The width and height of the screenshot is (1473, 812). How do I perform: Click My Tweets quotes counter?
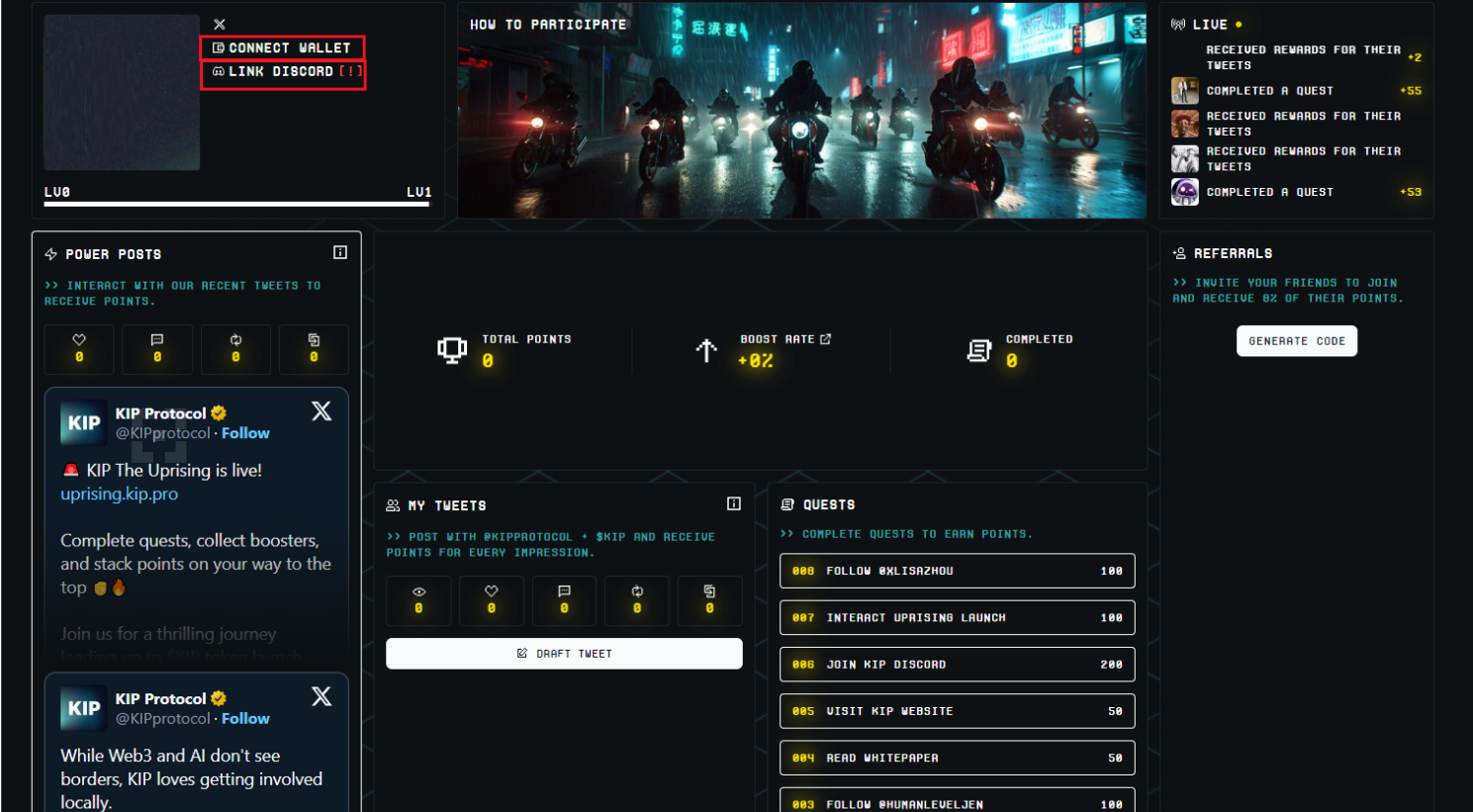(x=709, y=600)
